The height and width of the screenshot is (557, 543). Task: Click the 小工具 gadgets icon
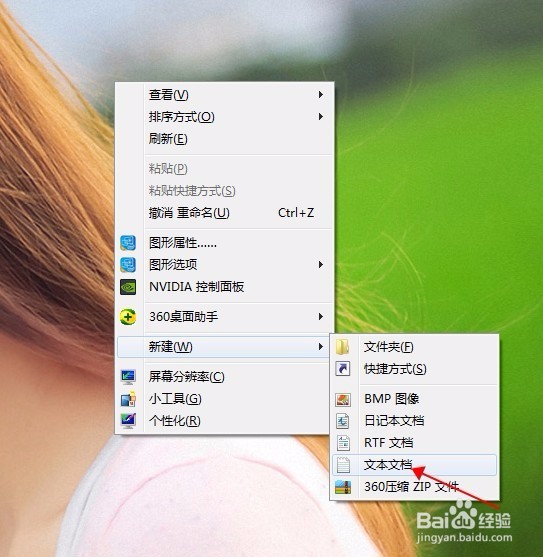128,399
